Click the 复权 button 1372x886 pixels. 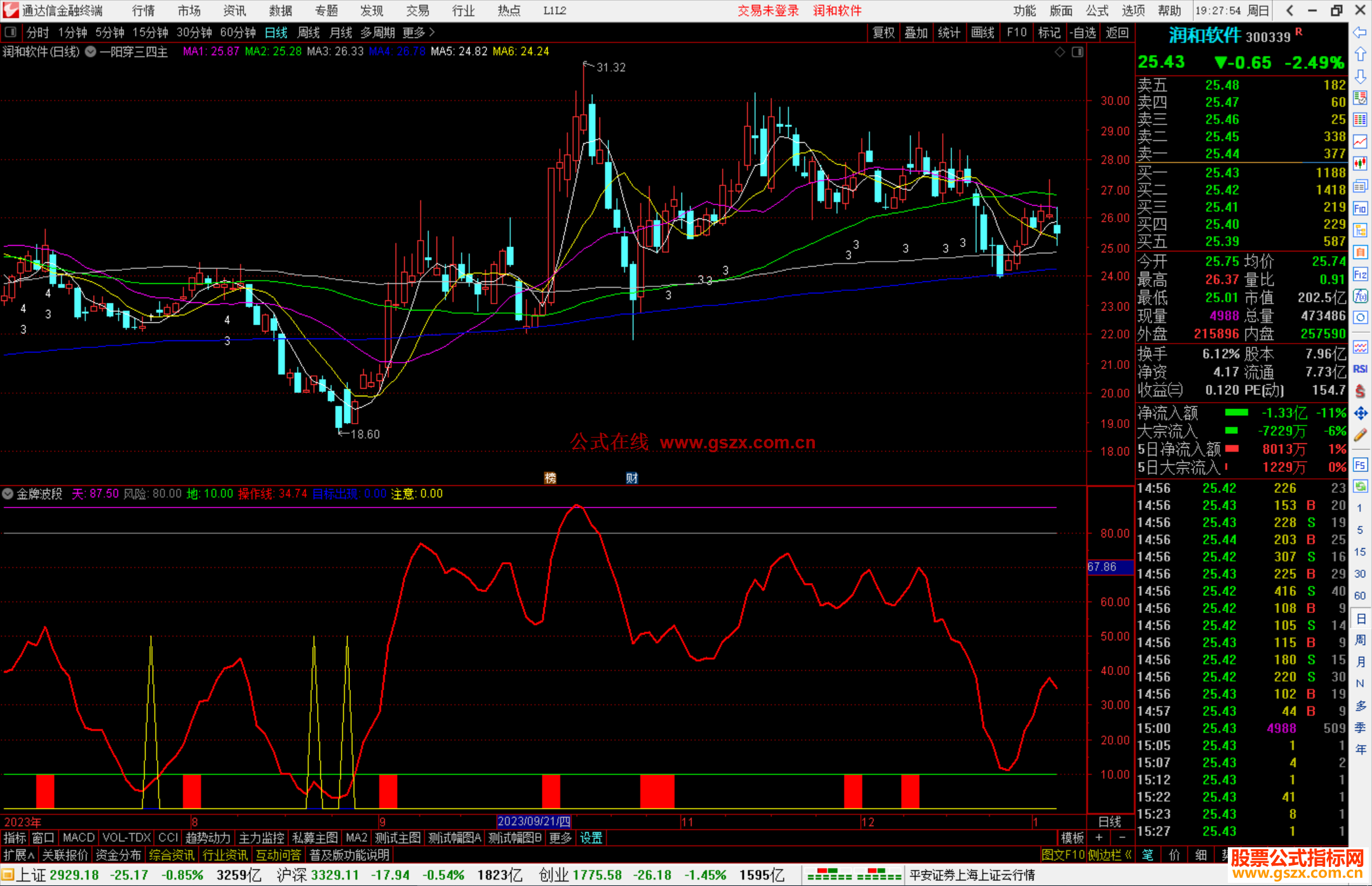click(884, 32)
